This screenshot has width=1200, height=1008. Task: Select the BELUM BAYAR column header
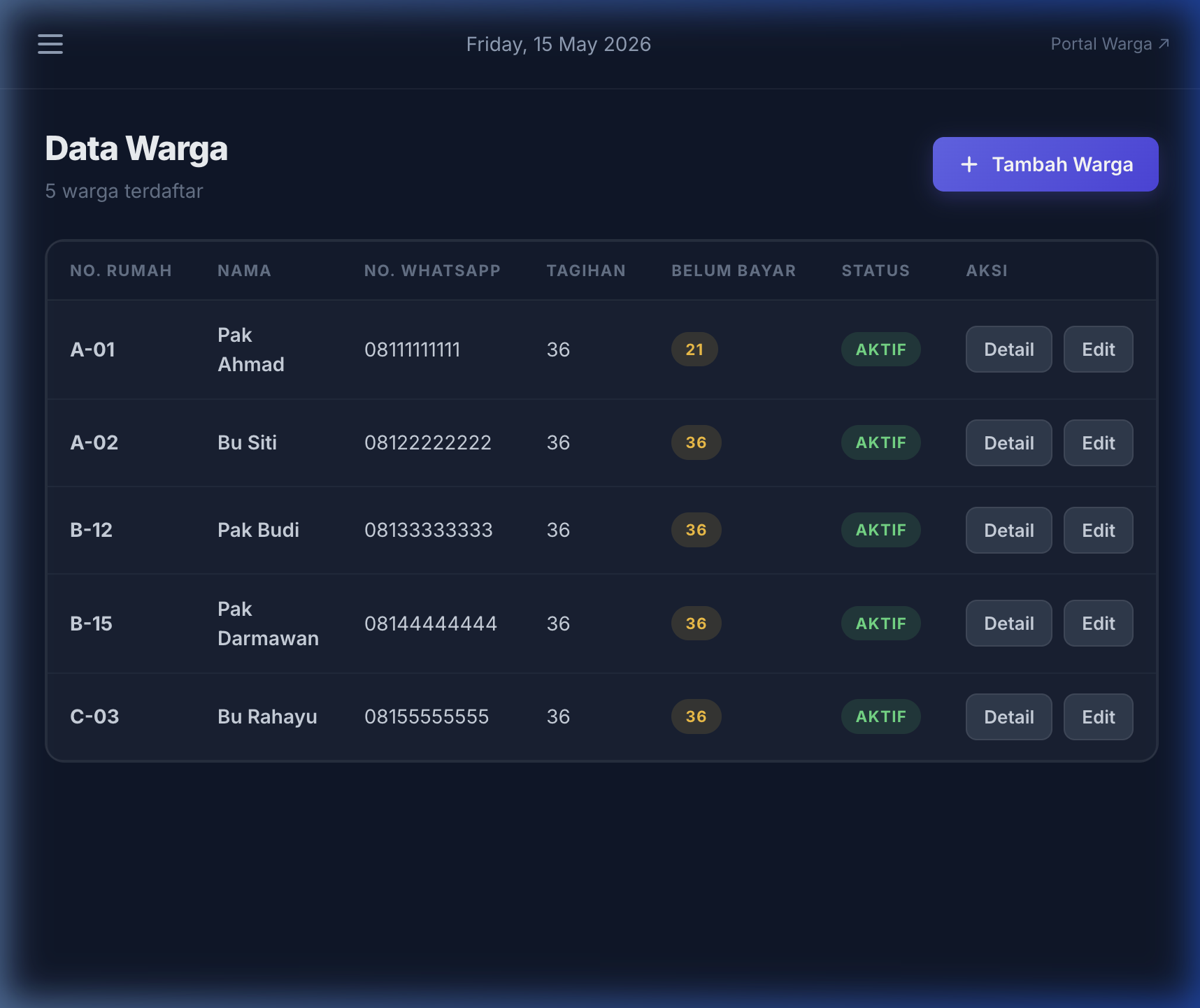coord(734,271)
